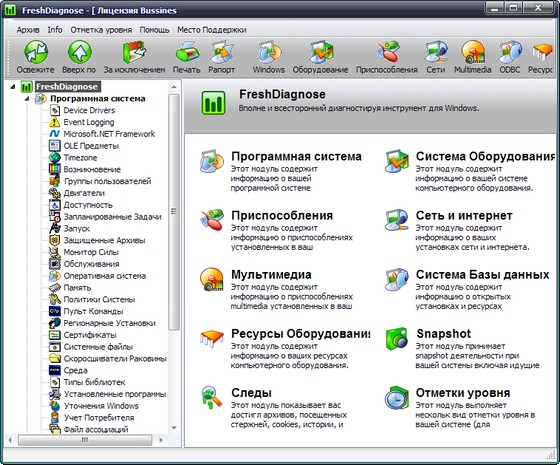Click the Snapshot heading link
The image size is (560, 465).
(444, 334)
